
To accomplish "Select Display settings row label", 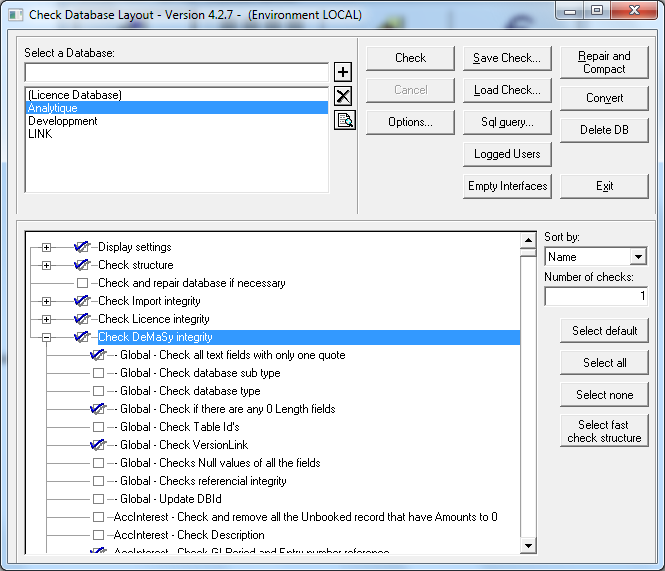I will [x=134, y=246].
